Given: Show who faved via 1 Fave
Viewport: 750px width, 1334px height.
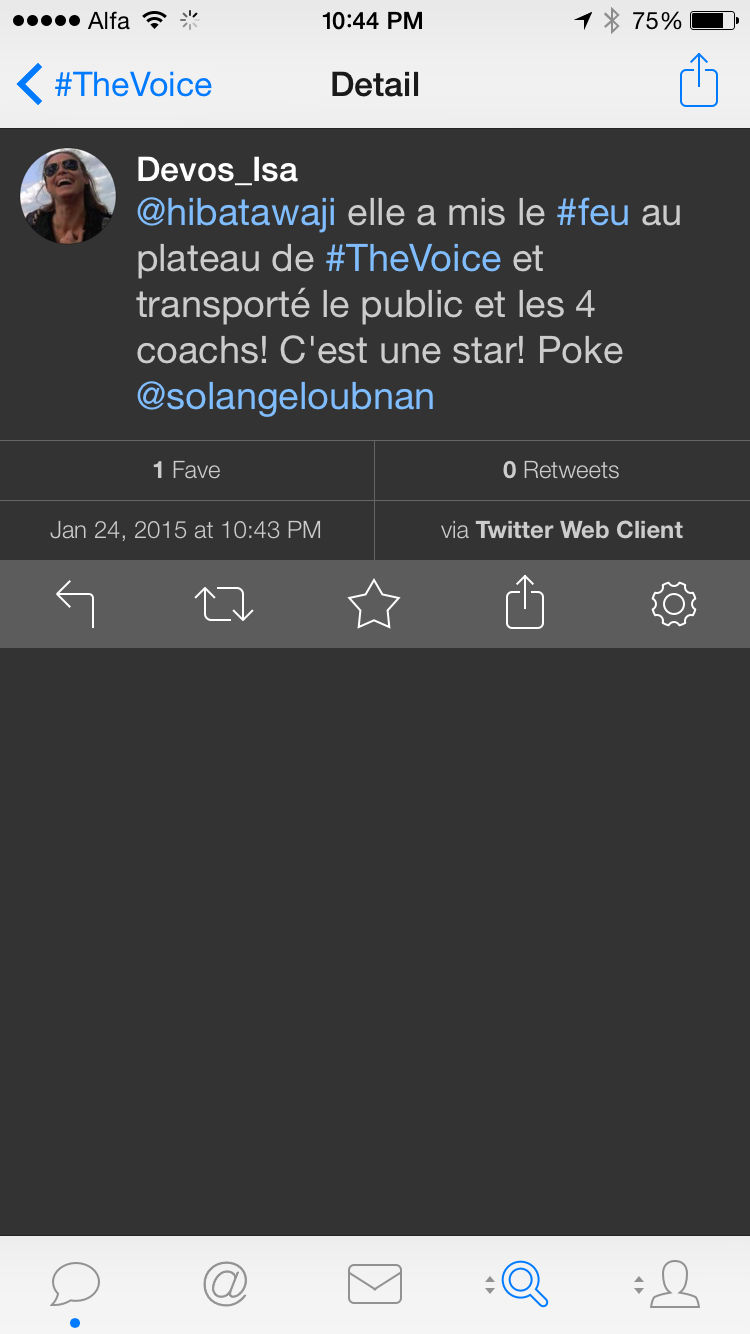Looking at the screenshot, I should click(x=187, y=470).
